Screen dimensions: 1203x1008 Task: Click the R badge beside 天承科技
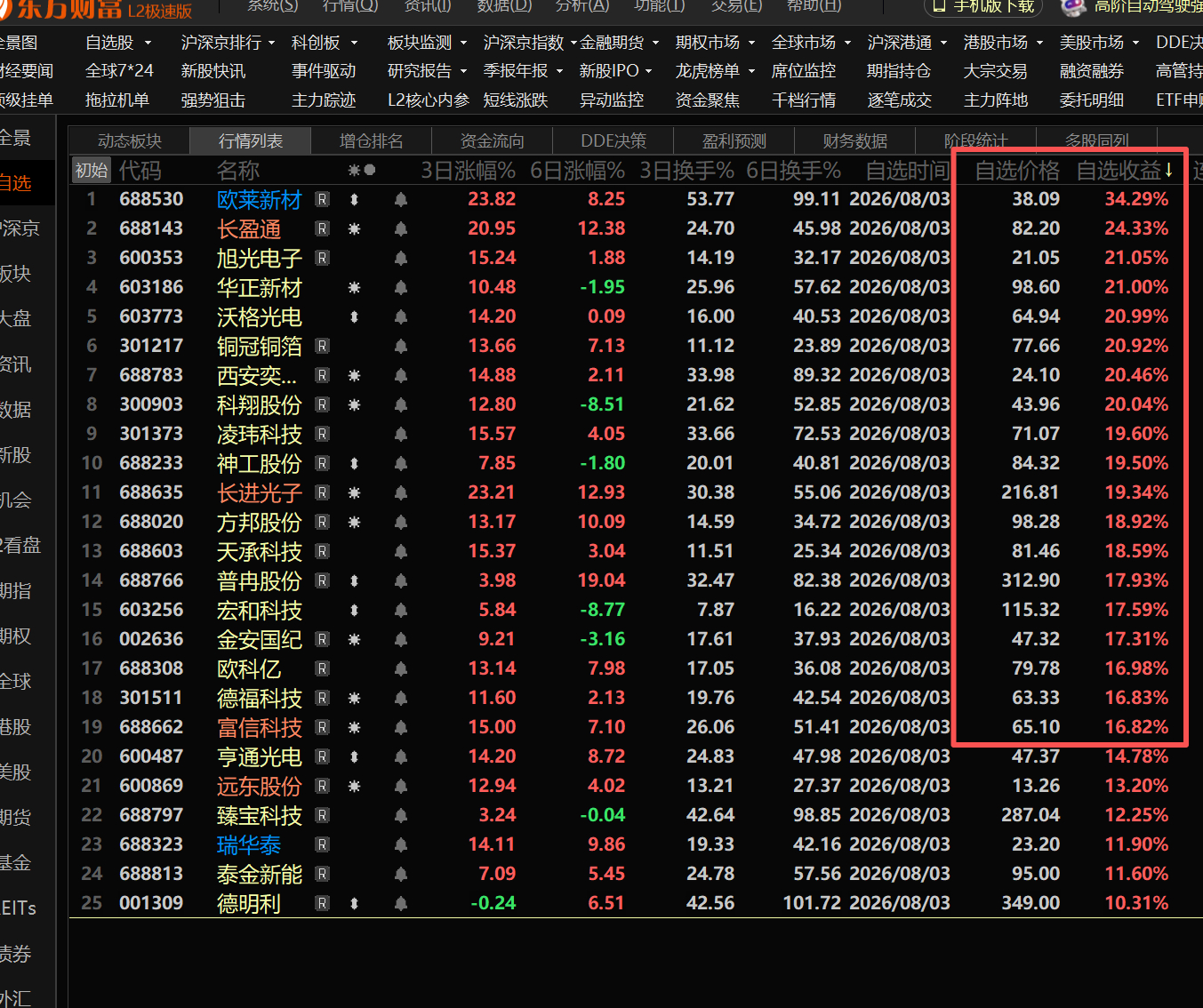(323, 552)
